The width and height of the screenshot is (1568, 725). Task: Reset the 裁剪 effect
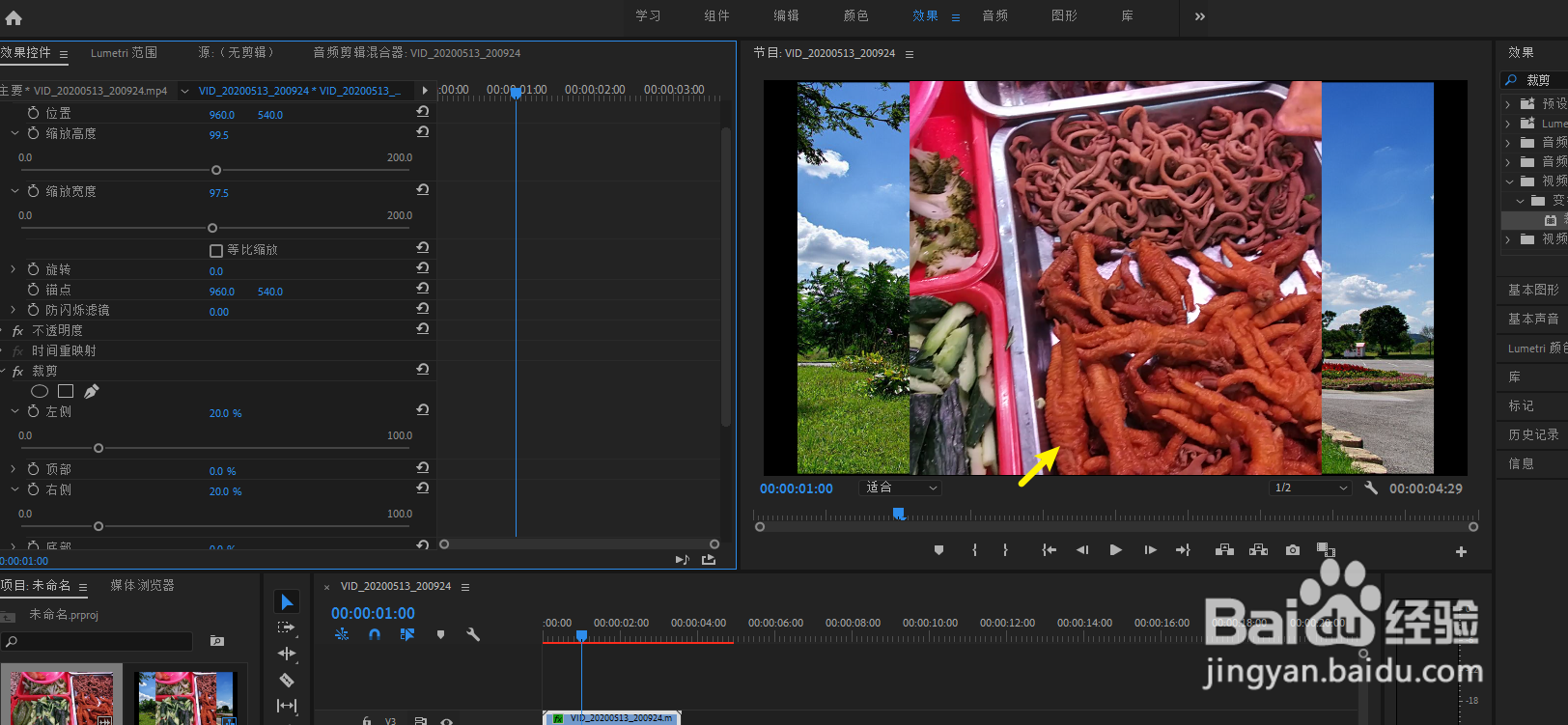423,369
